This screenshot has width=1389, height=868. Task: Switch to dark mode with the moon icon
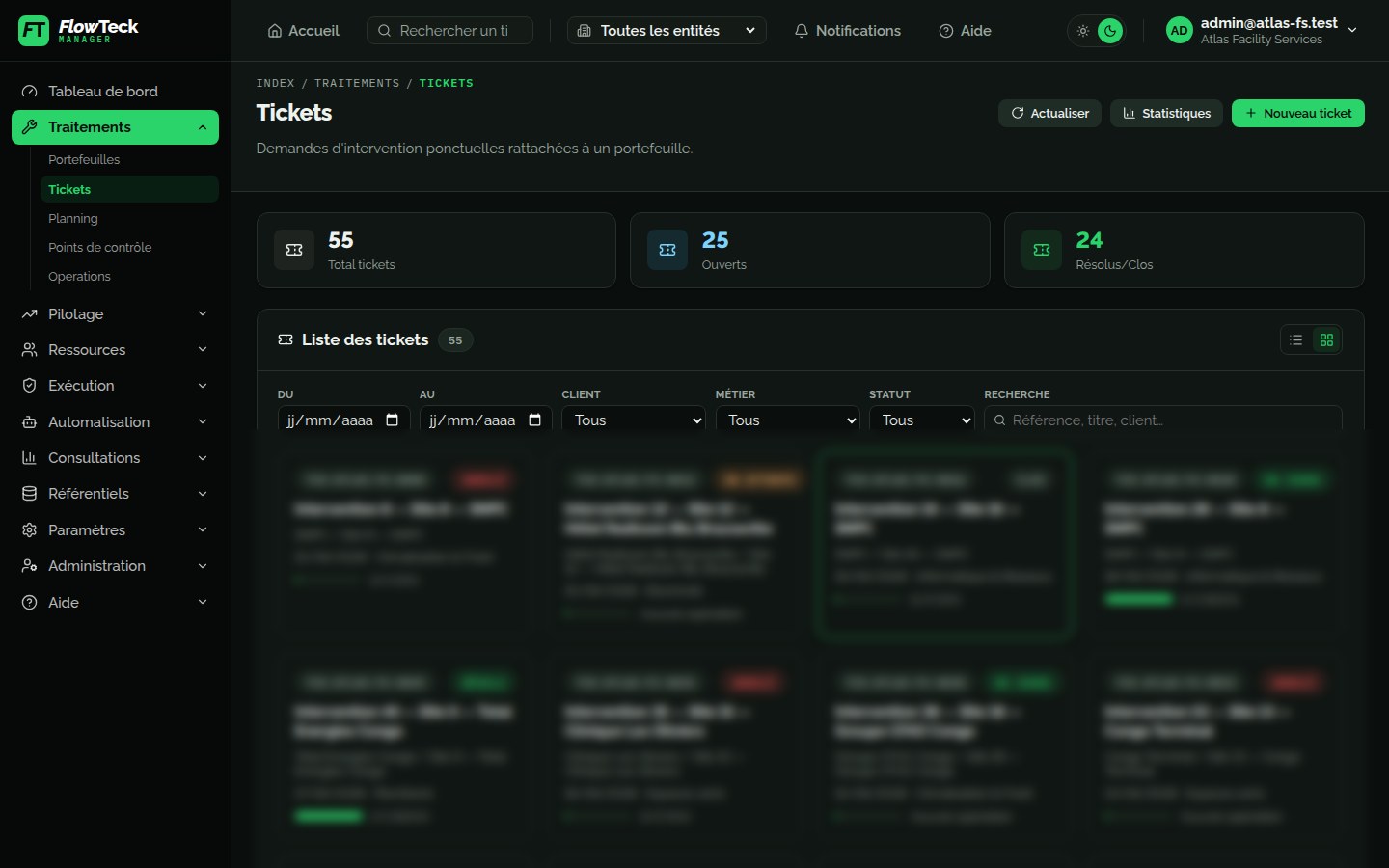1110,31
